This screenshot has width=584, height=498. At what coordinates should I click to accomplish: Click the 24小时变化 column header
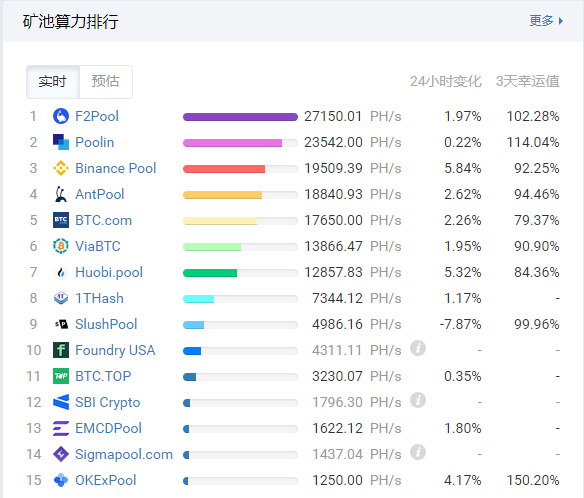[445, 81]
